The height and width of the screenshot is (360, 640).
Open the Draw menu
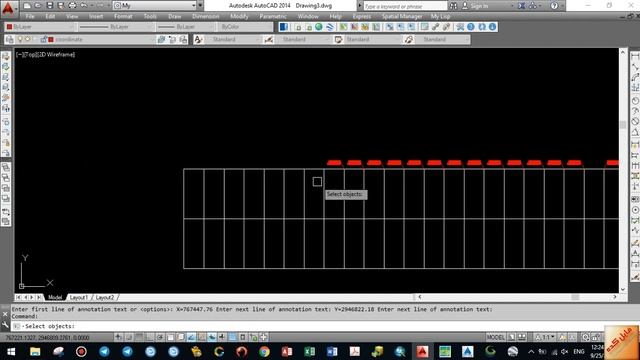[x=175, y=16]
